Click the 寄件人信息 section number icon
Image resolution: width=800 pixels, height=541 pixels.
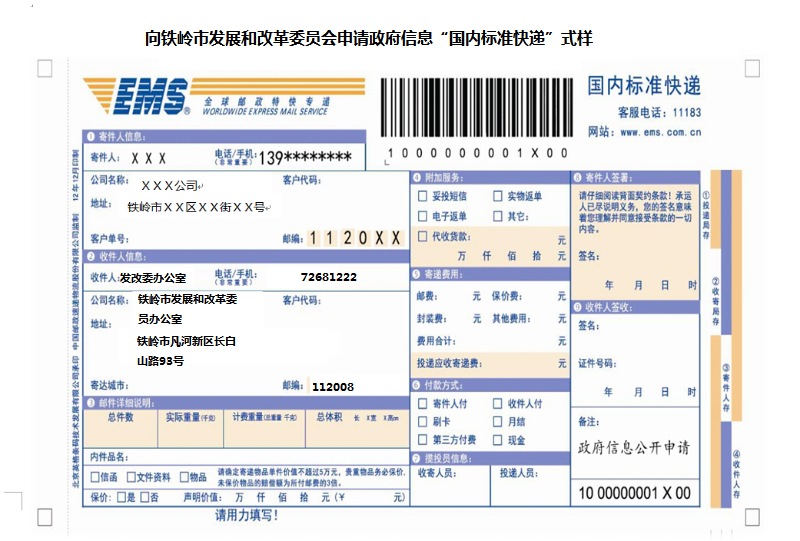90,137
